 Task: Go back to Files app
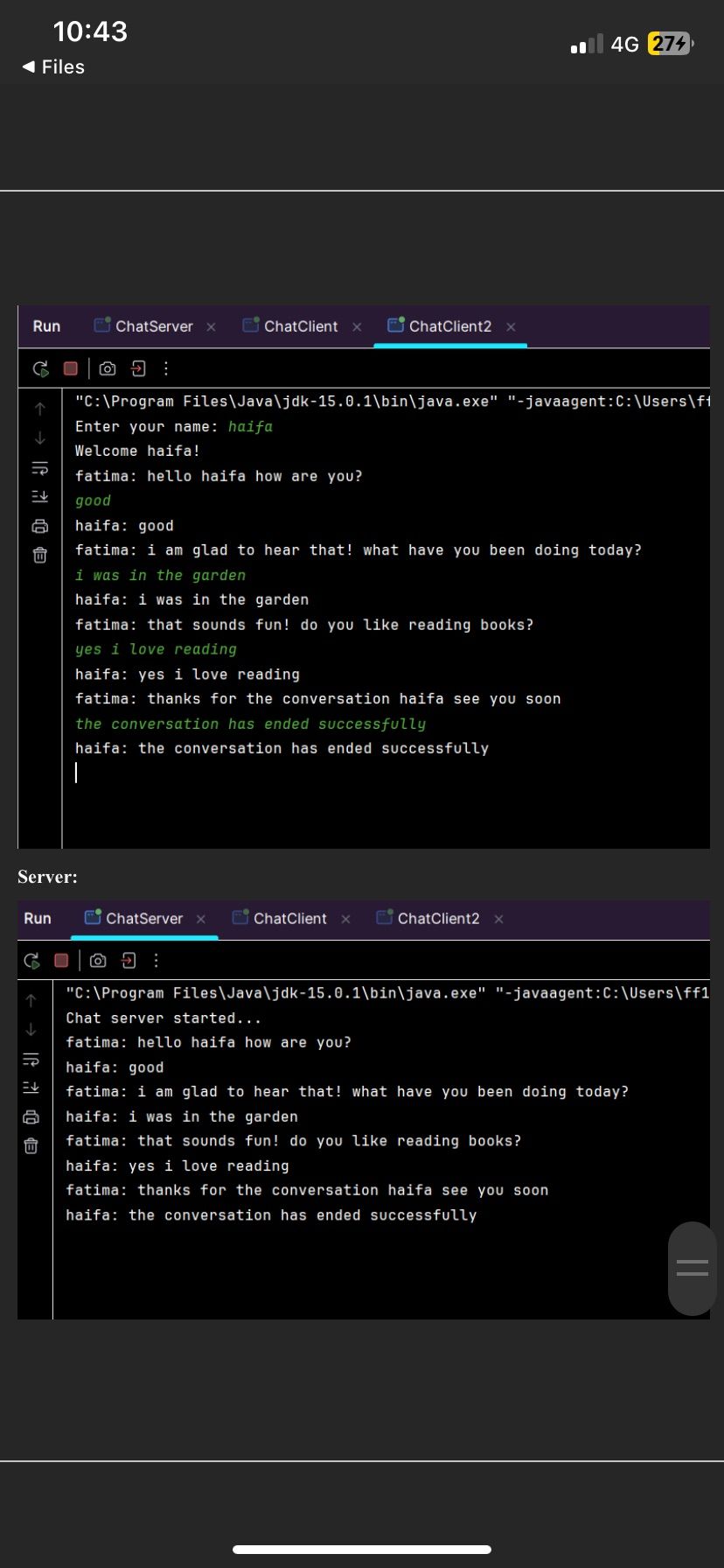53,66
